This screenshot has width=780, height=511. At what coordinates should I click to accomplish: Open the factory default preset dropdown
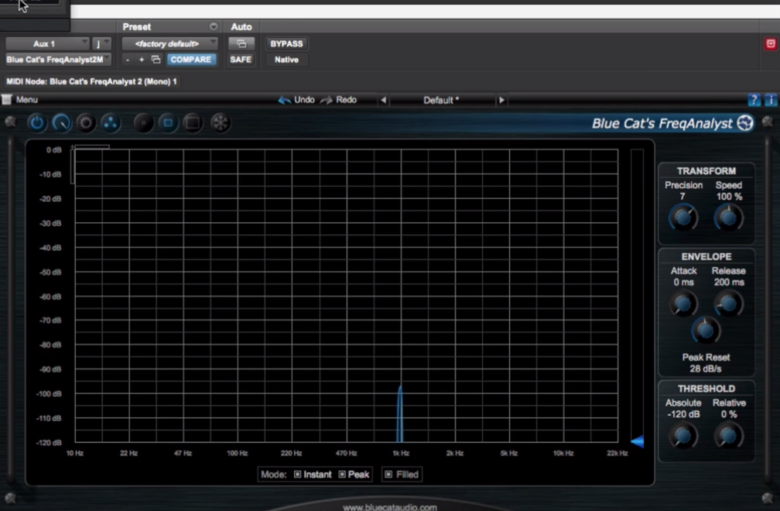(170, 44)
